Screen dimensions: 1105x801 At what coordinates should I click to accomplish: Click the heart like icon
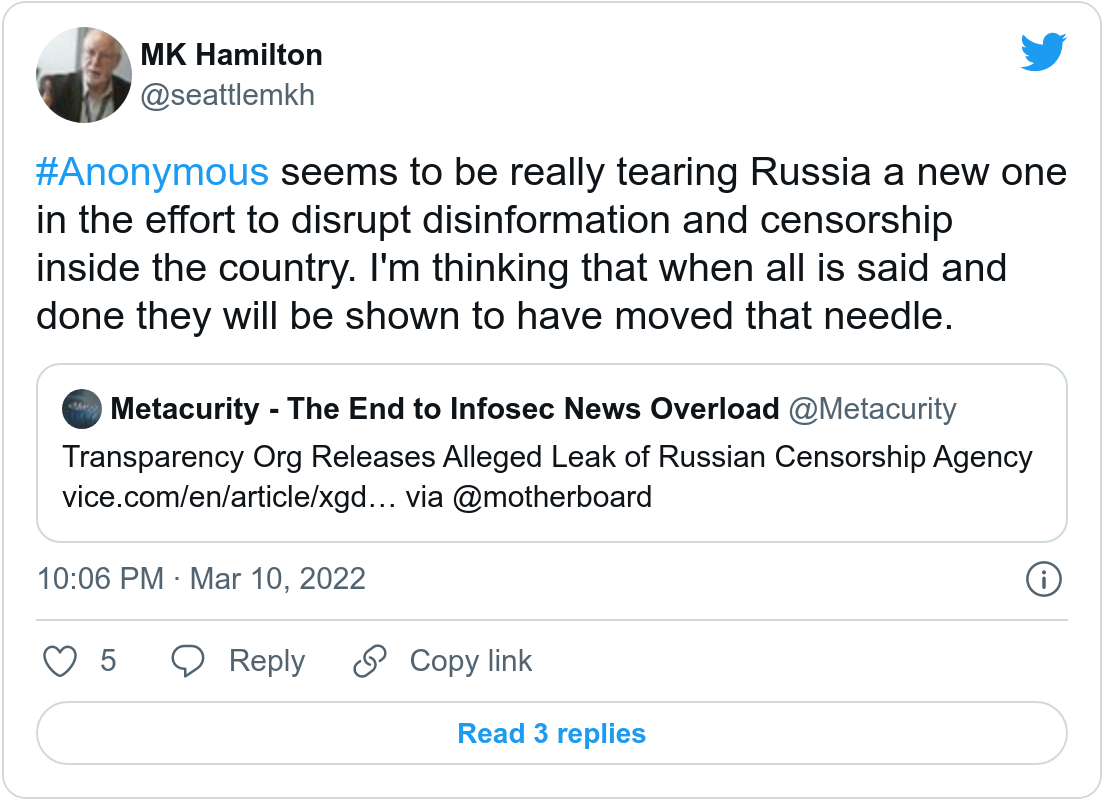[x=62, y=661]
